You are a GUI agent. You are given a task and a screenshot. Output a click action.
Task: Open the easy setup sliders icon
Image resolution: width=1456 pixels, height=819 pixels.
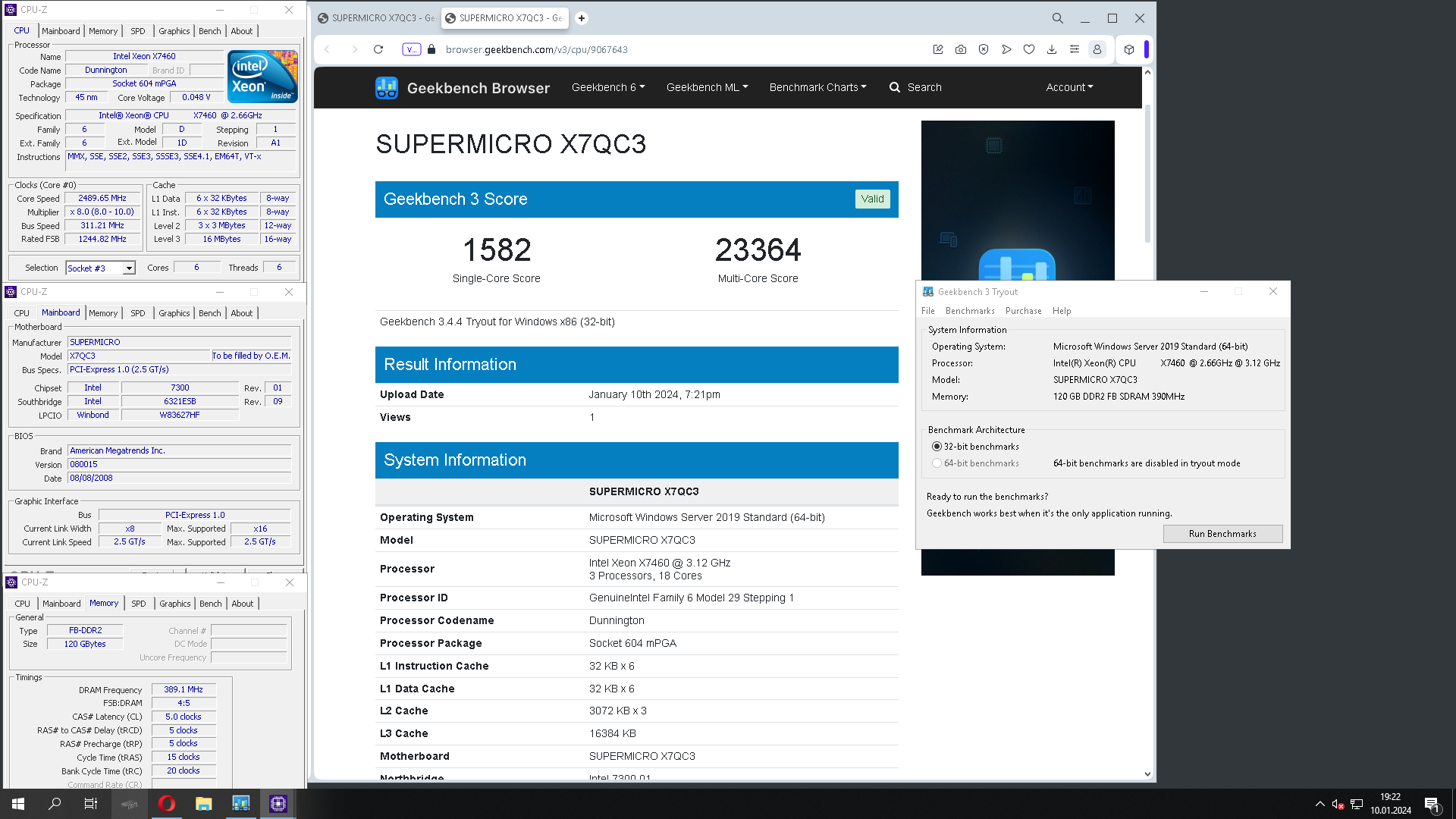point(1075,49)
